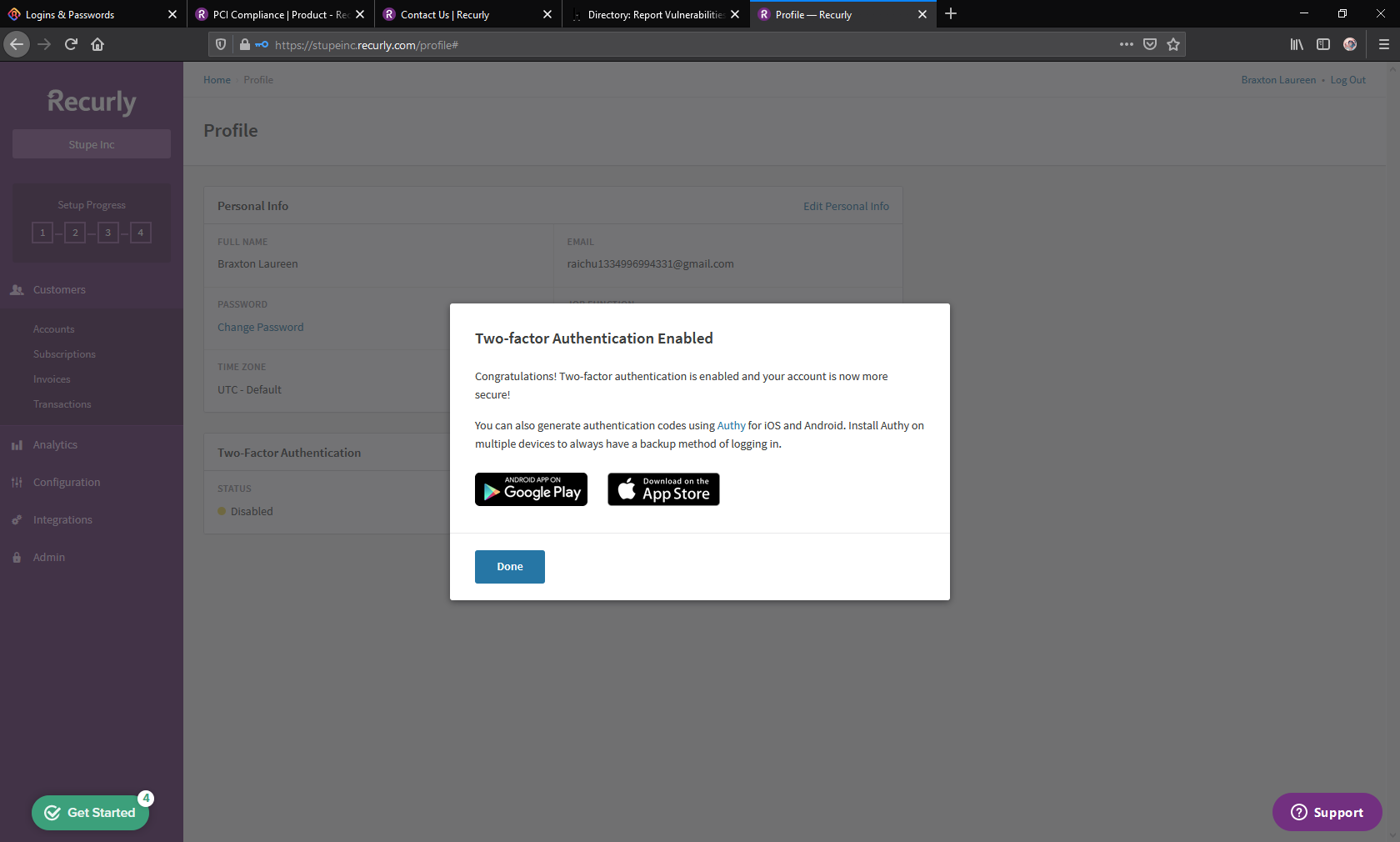Open Transactions in the sidebar

(62, 404)
